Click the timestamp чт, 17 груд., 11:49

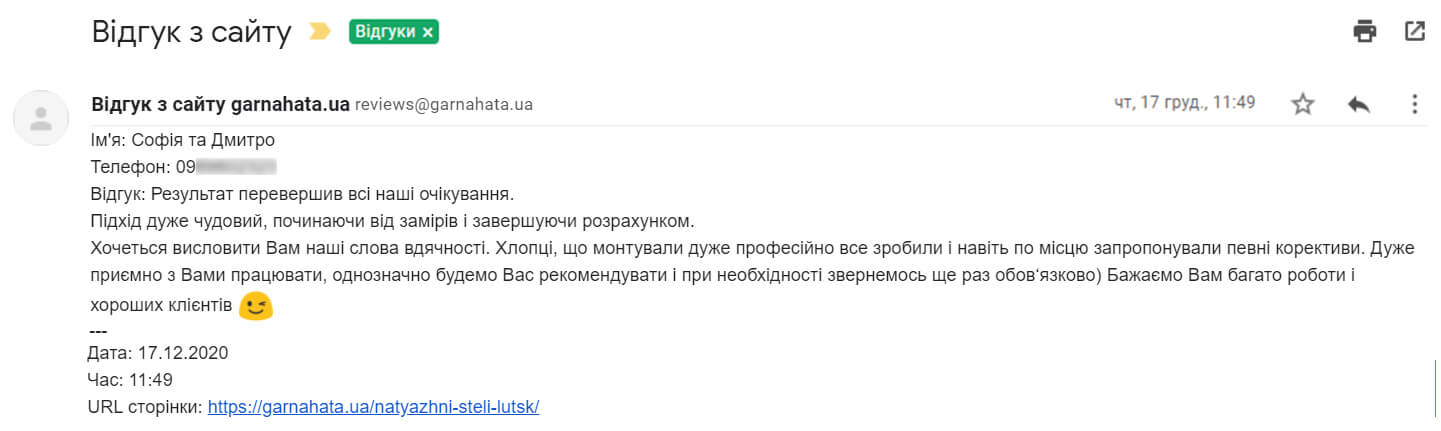pos(1184,103)
